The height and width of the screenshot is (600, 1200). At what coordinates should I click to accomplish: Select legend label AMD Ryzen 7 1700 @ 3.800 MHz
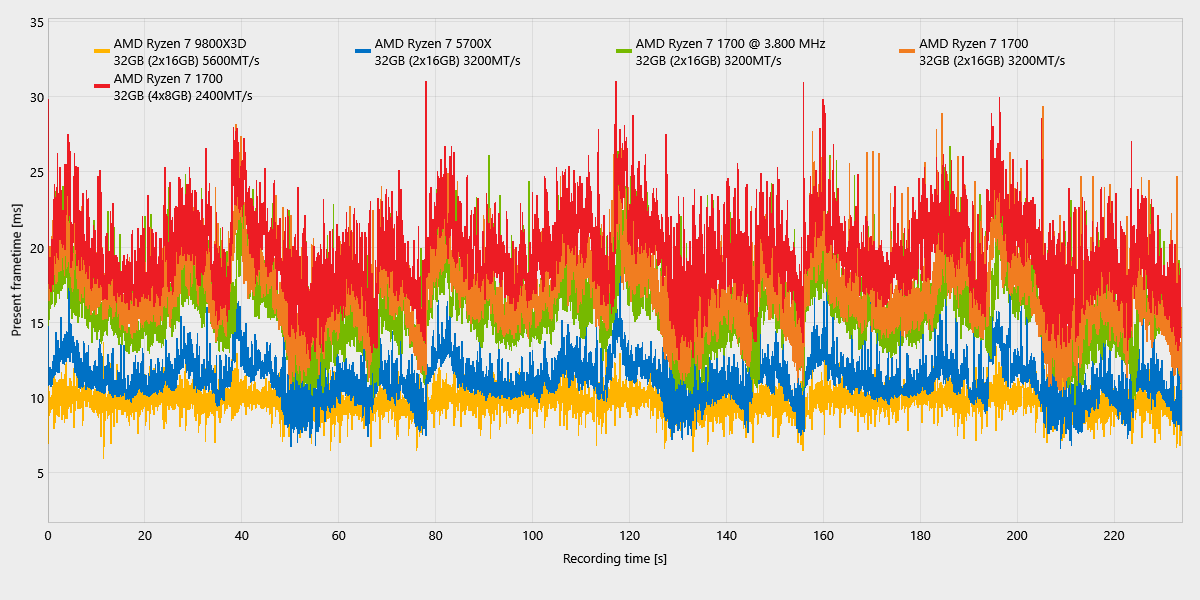tap(730, 44)
